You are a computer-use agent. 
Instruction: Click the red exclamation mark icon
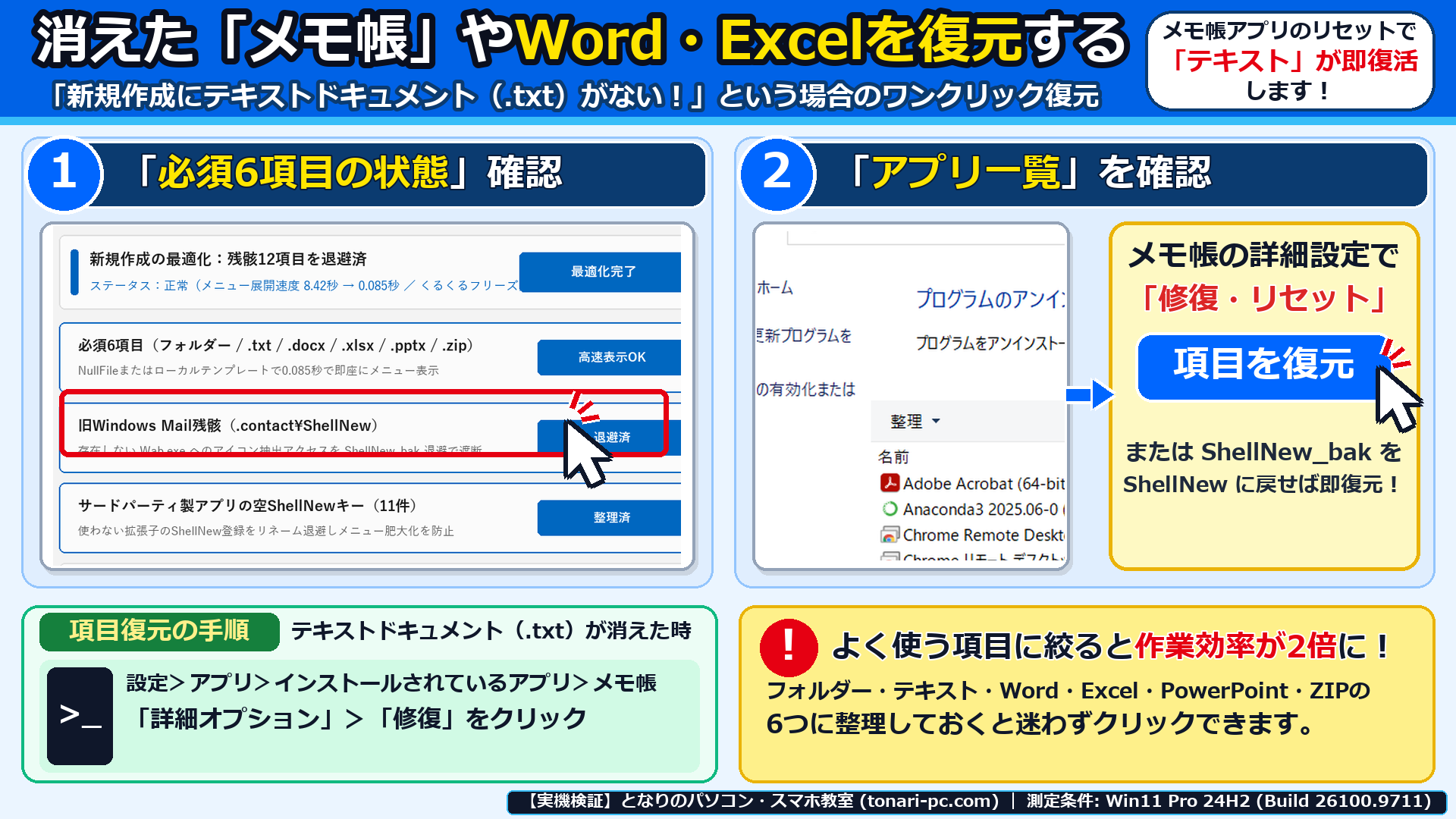(789, 647)
